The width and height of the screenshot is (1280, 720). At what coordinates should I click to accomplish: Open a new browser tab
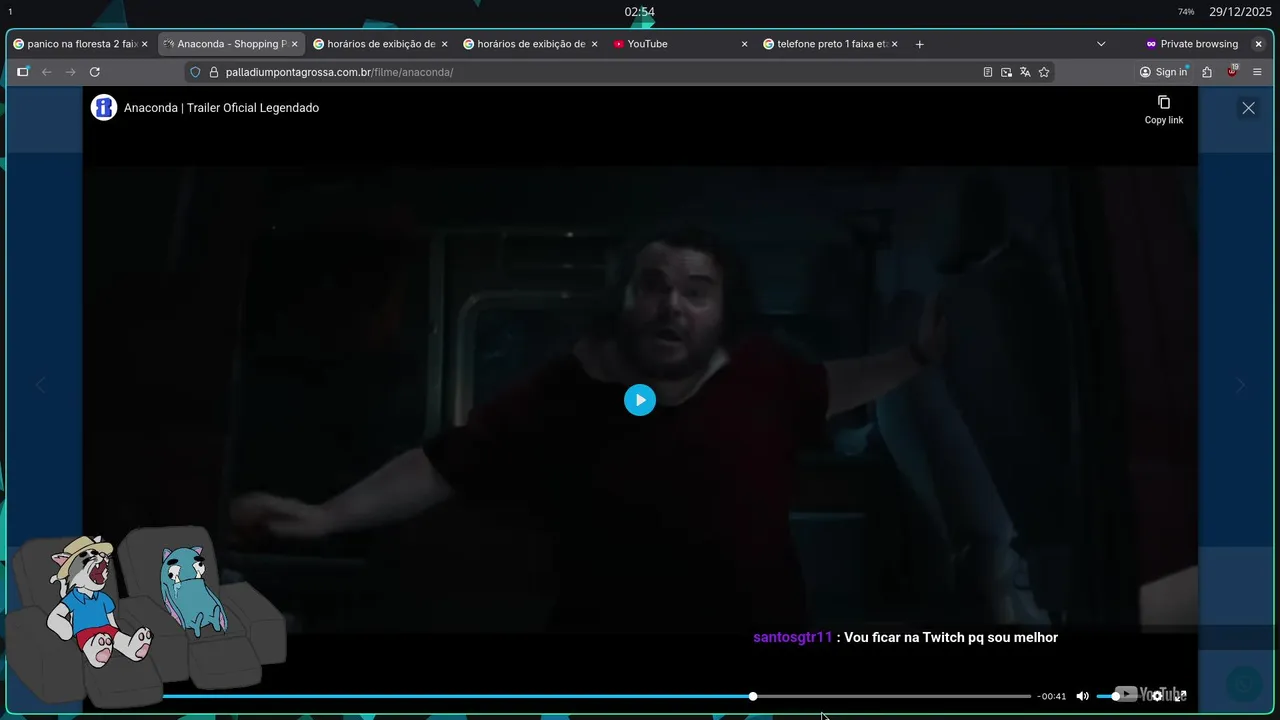coord(920,44)
